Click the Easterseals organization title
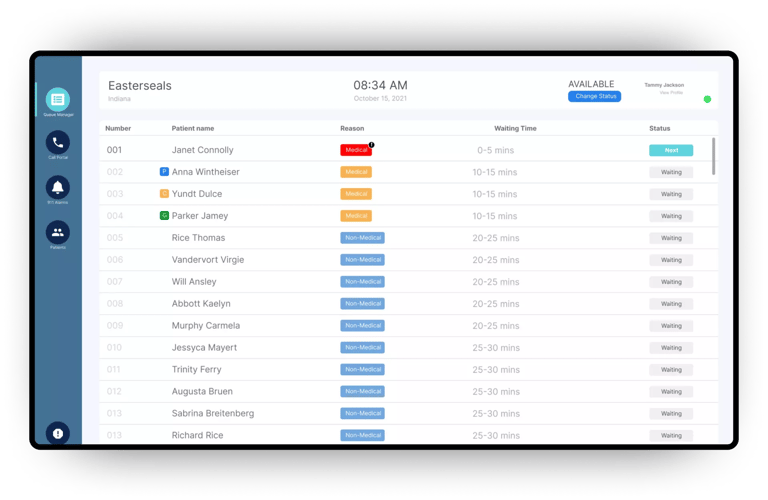This screenshot has height=500, width=768. tap(140, 86)
